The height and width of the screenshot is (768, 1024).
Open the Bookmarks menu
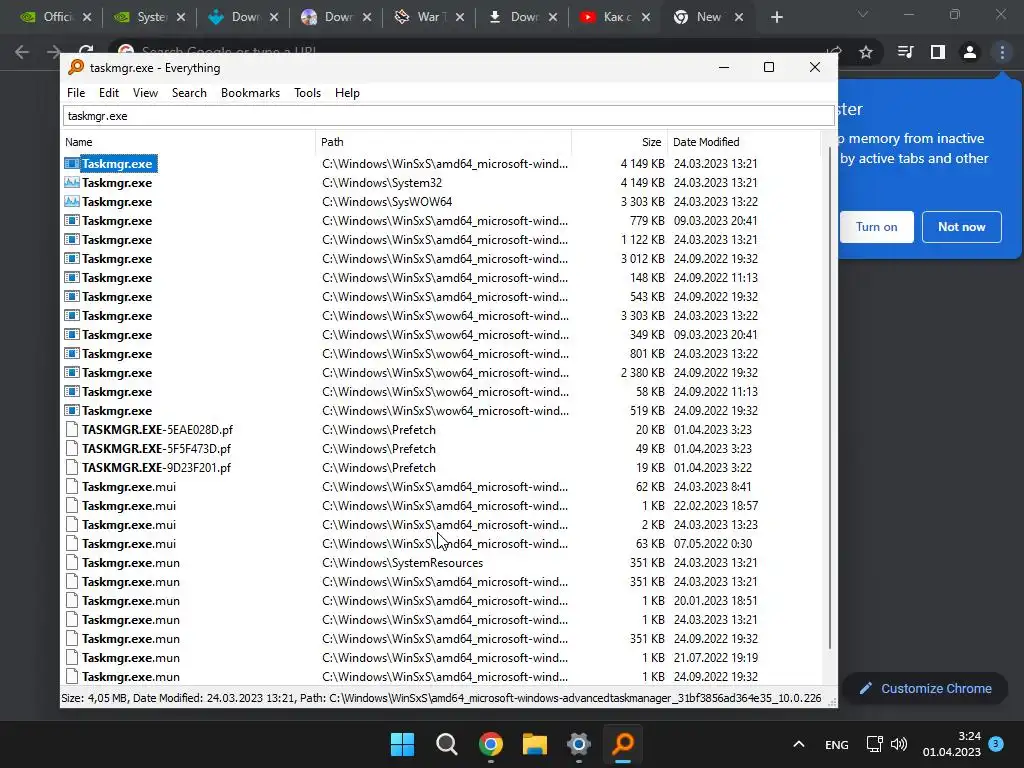tap(250, 93)
